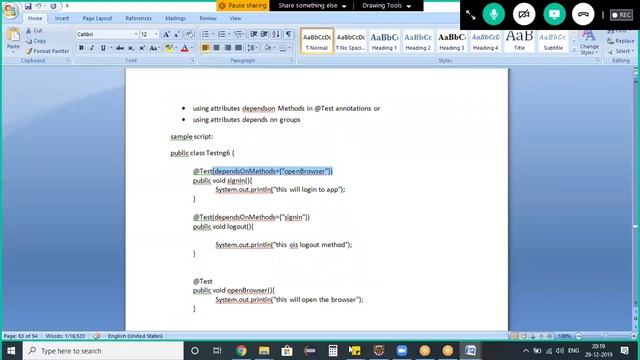Insert numbered list
The height and width of the screenshot is (360, 640).
pyautogui.click(x=222, y=34)
